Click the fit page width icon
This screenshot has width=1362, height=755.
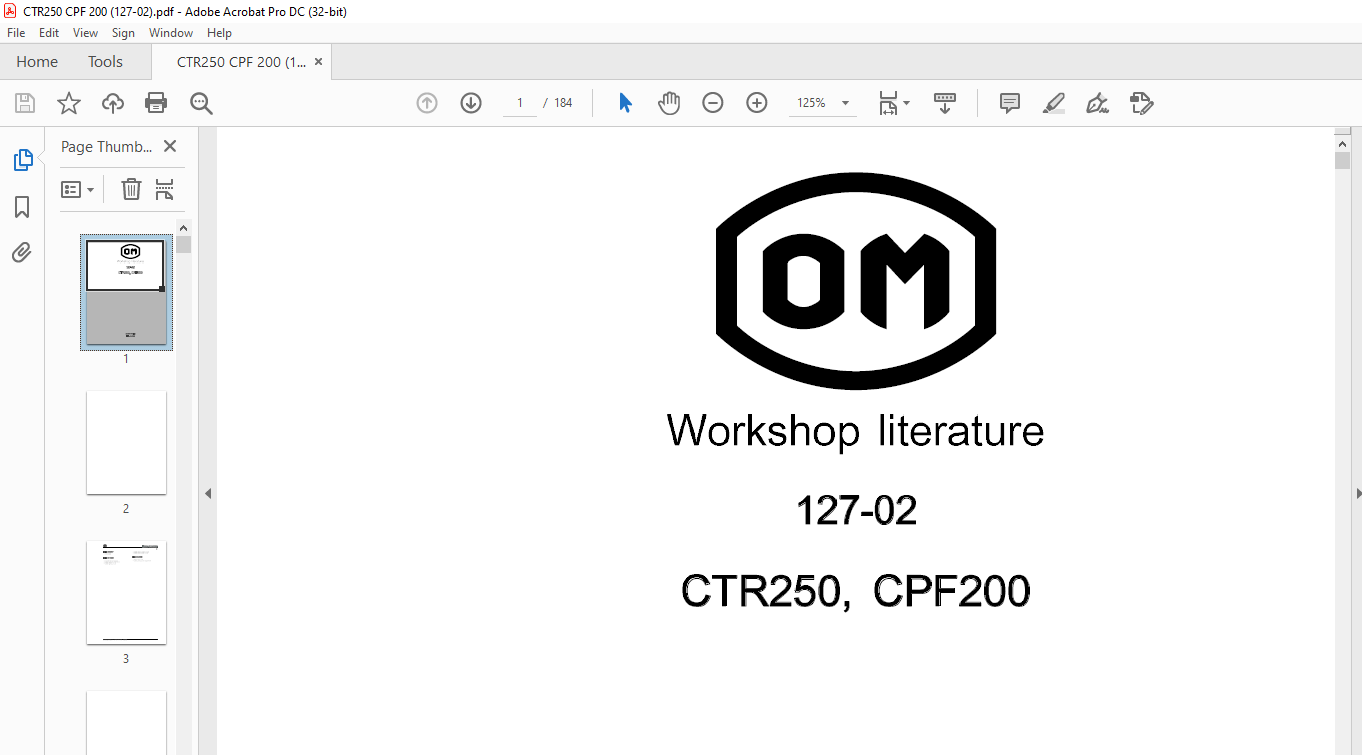(x=888, y=103)
